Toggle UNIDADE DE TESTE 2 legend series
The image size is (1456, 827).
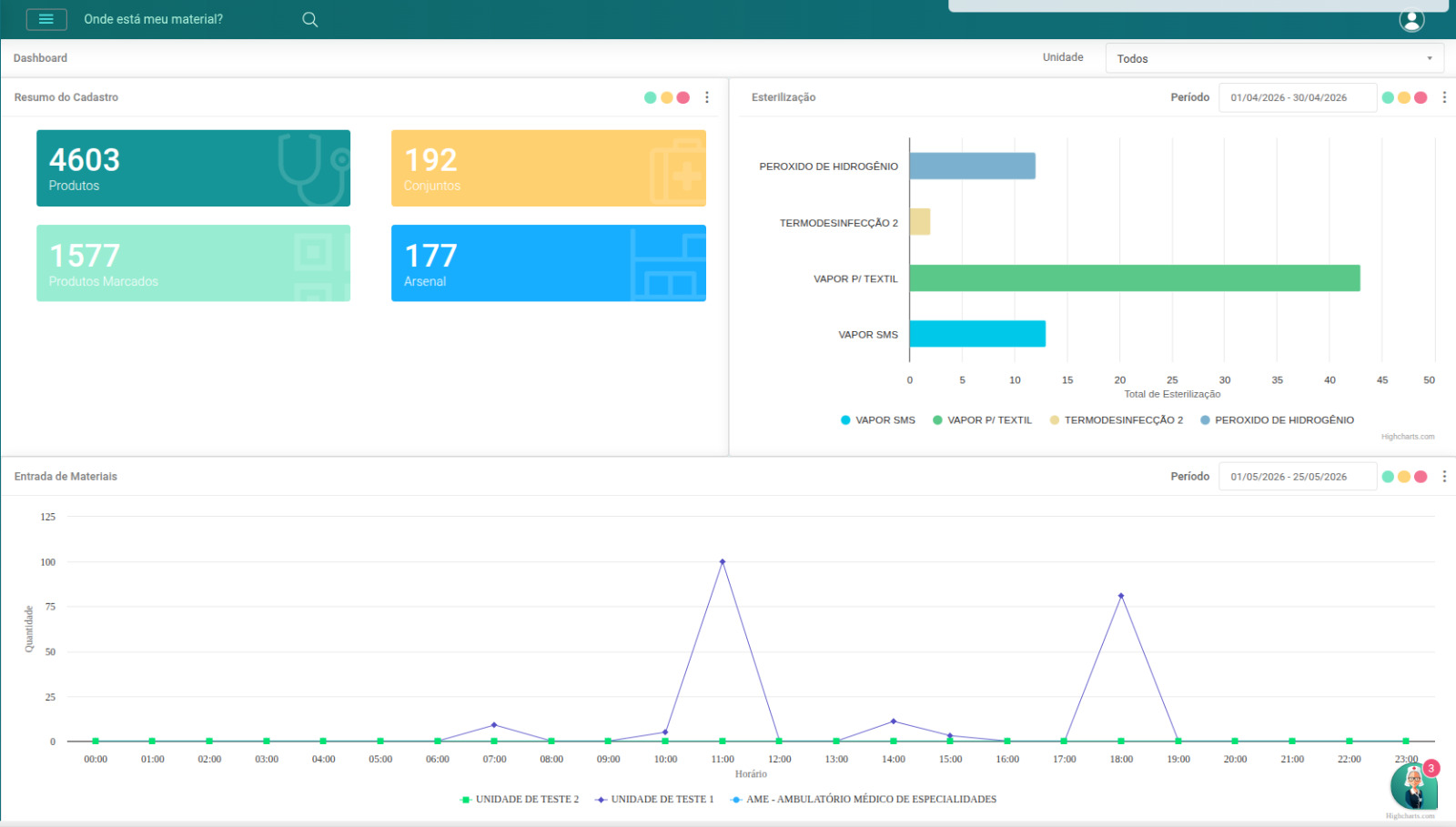520,800
